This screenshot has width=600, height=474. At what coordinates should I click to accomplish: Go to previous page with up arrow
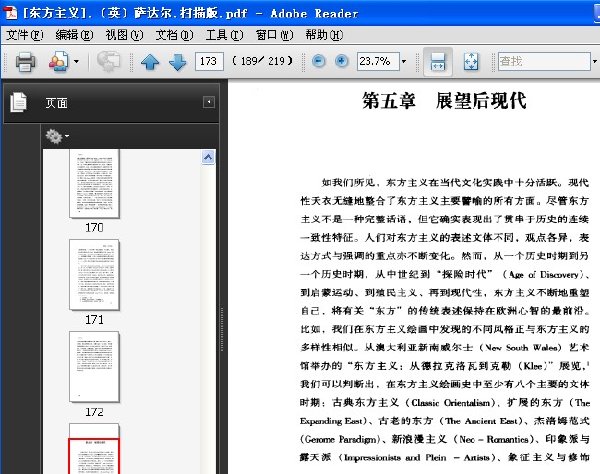point(150,62)
